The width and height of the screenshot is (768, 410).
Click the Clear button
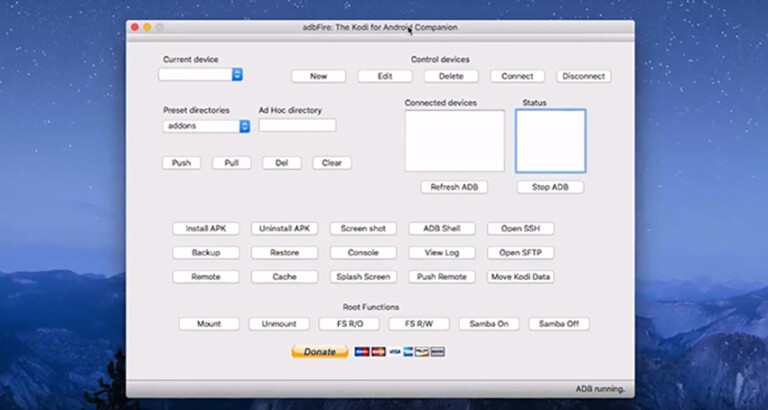coord(332,163)
